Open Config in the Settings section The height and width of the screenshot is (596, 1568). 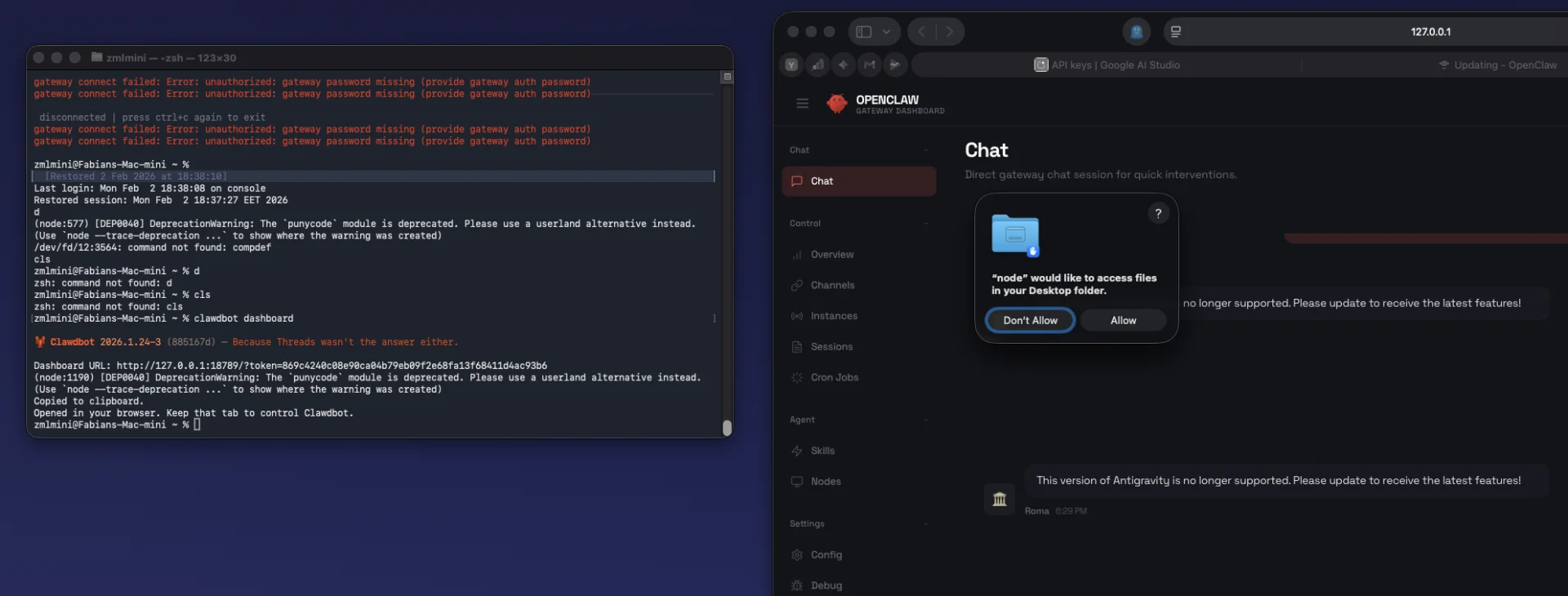pos(858,555)
